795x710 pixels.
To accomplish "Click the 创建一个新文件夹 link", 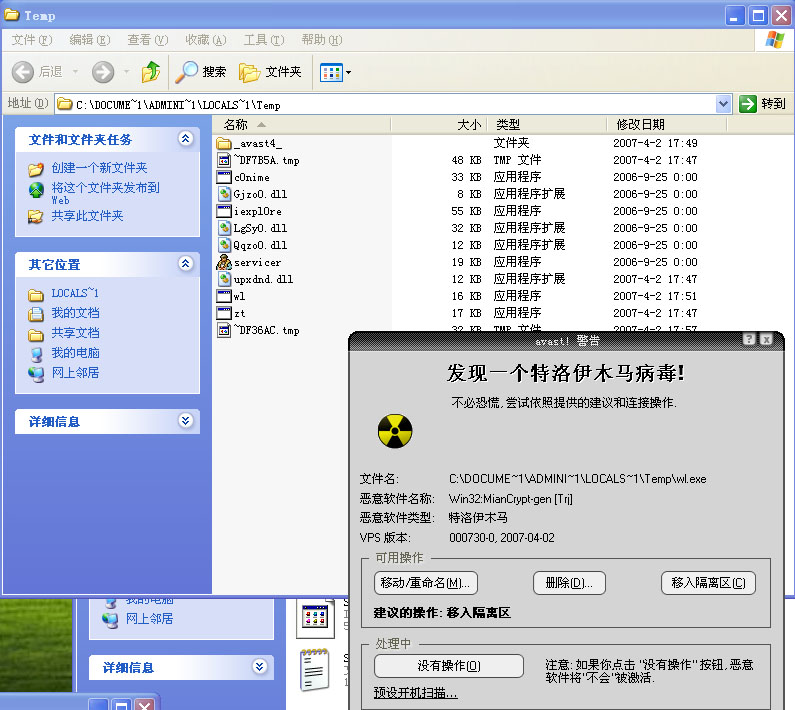I will coord(99,168).
